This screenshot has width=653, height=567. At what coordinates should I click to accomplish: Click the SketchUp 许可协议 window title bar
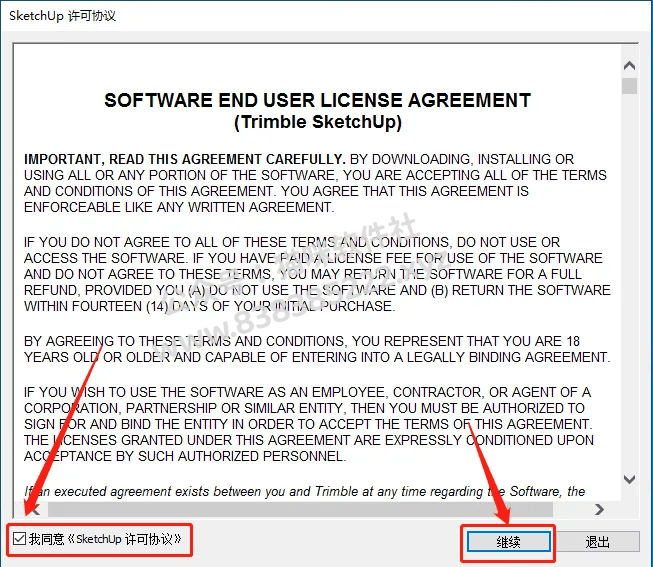coord(326,16)
